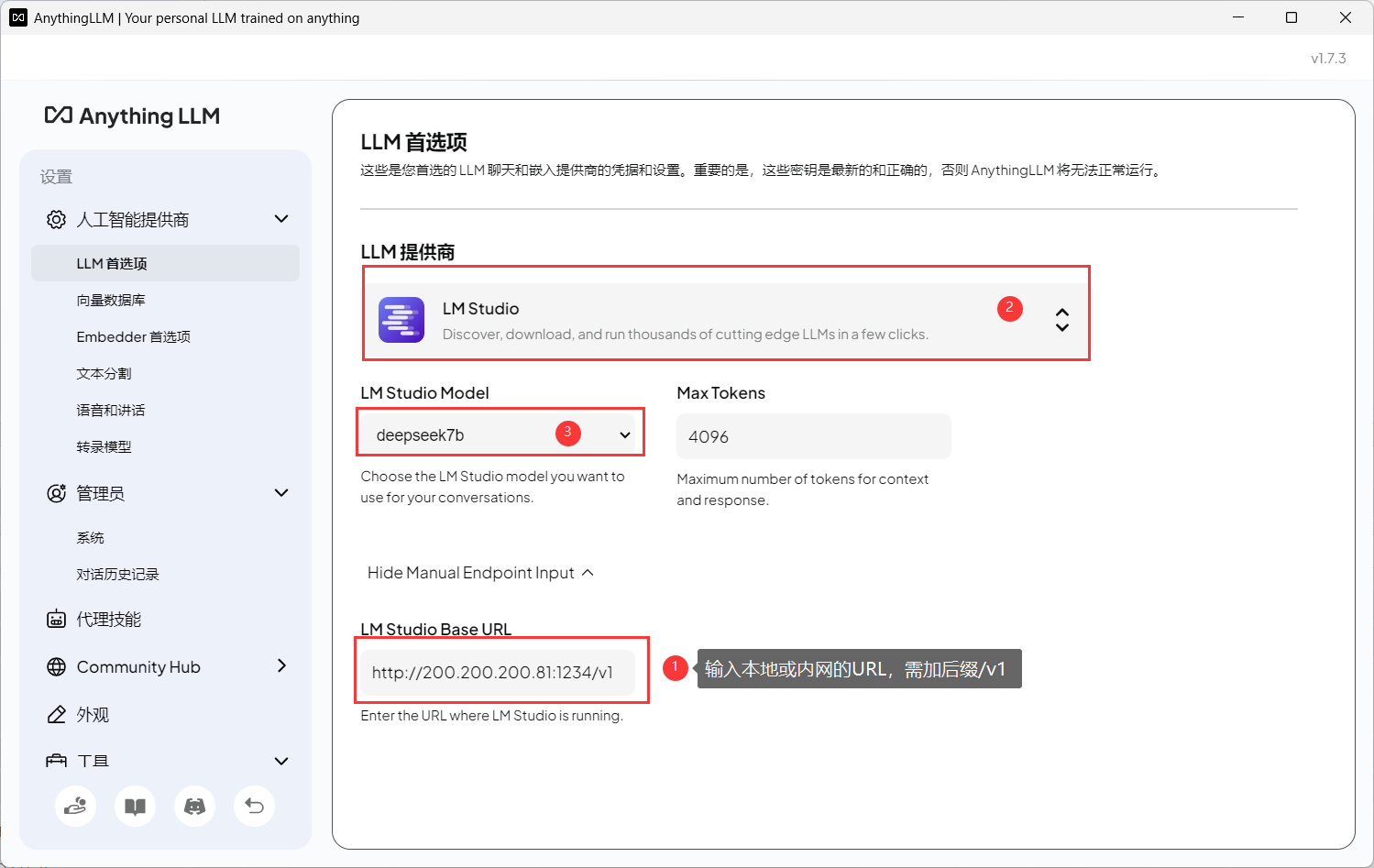
Task: Click the LLM 首选项 page heading
Action: point(414,142)
